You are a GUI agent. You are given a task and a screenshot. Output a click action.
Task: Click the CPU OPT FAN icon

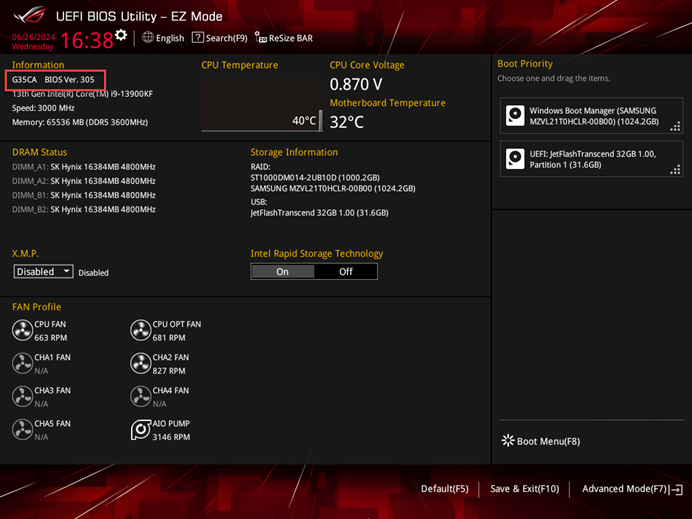(x=140, y=330)
